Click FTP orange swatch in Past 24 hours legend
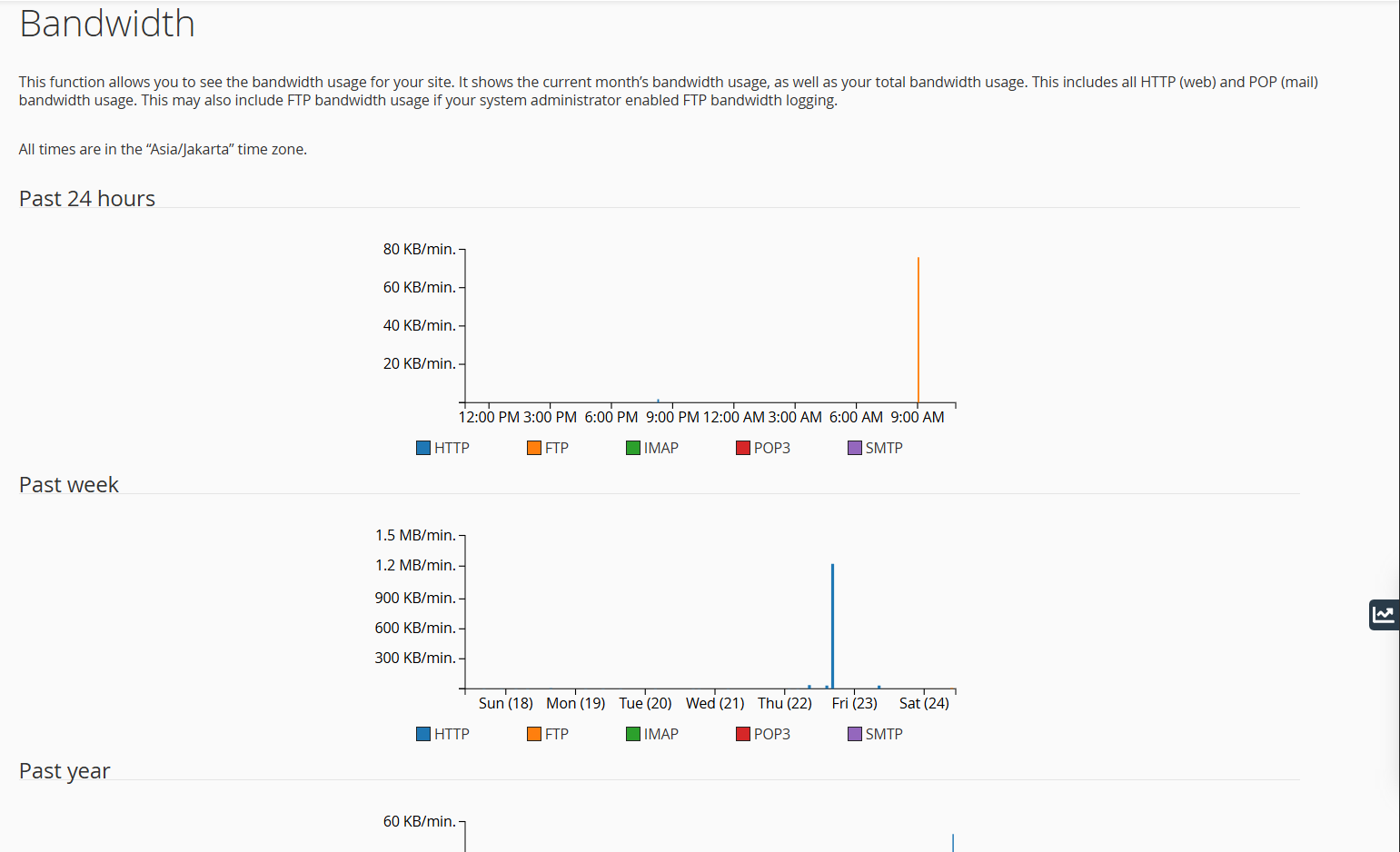The image size is (1400, 852). click(x=534, y=448)
